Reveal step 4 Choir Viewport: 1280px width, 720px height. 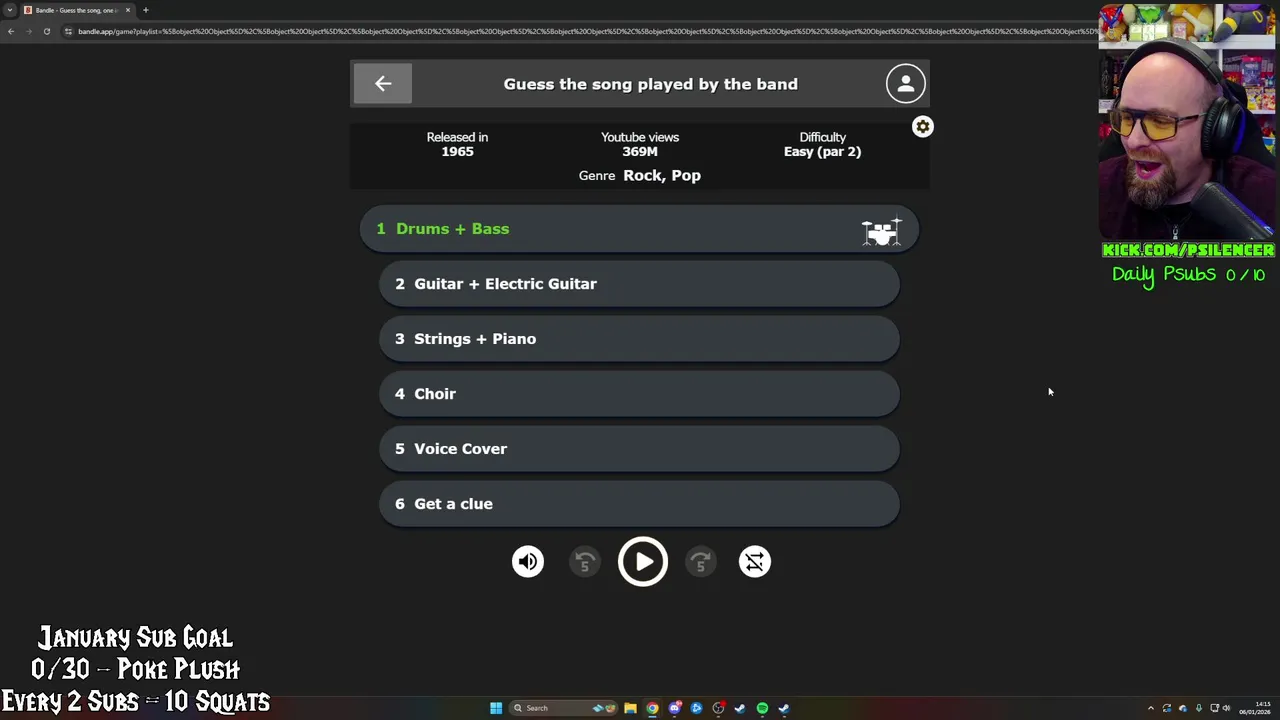639,394
